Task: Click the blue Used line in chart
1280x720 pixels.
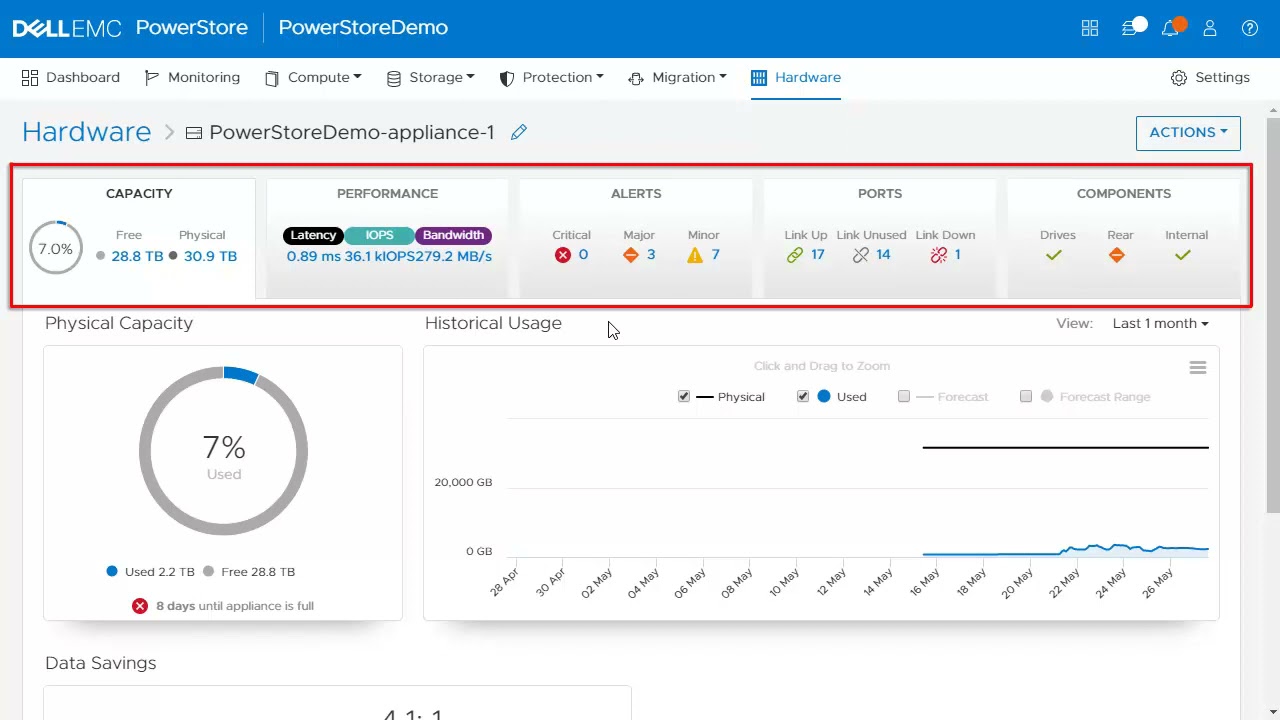Action: [x=1065, y=550]
